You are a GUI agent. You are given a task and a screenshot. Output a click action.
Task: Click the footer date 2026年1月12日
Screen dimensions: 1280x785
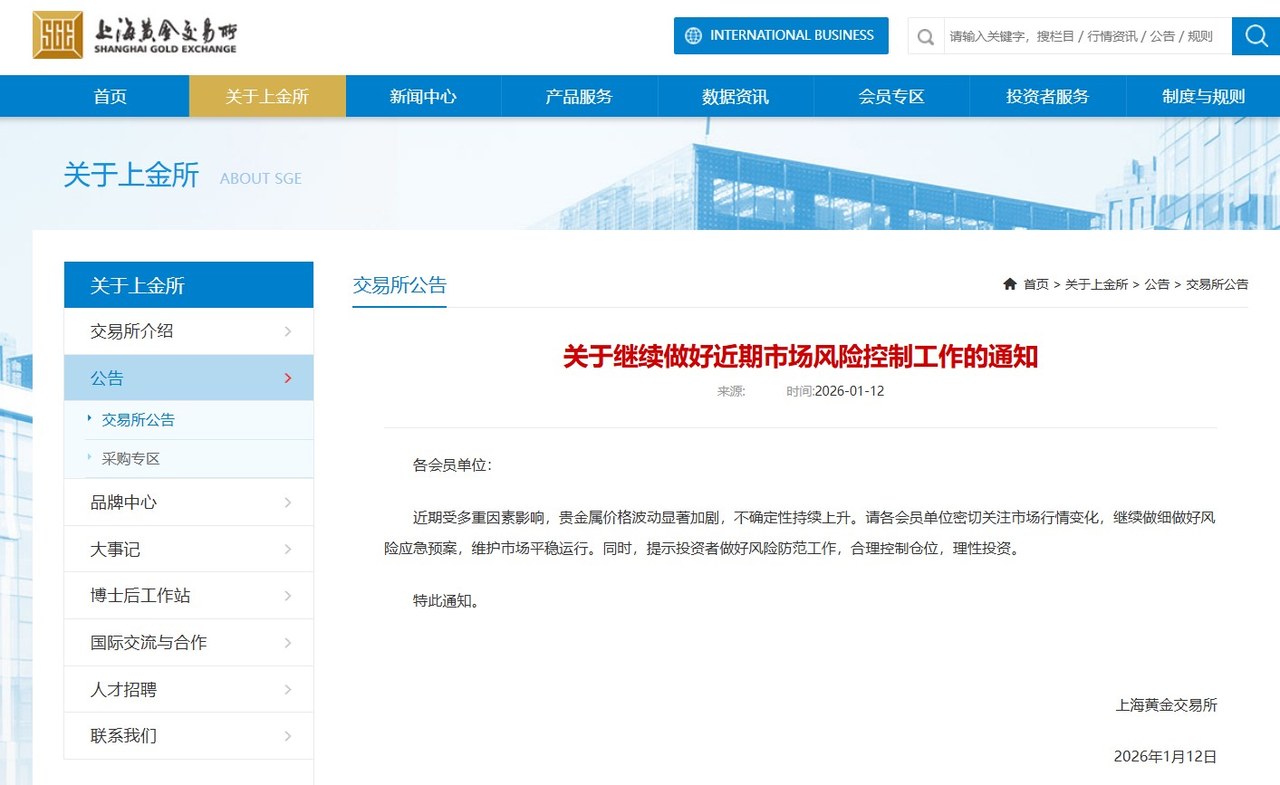point(1165,757)
